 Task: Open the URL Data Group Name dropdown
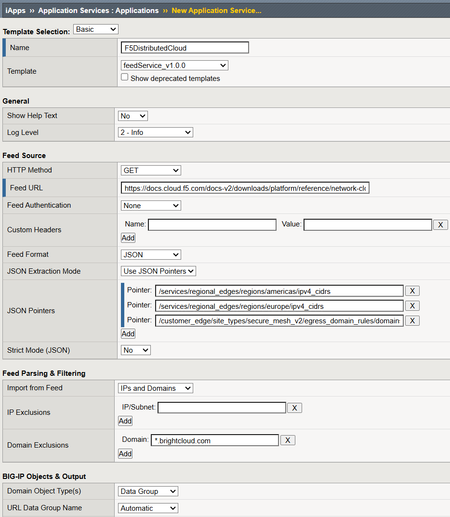click(x=148, y=508)
